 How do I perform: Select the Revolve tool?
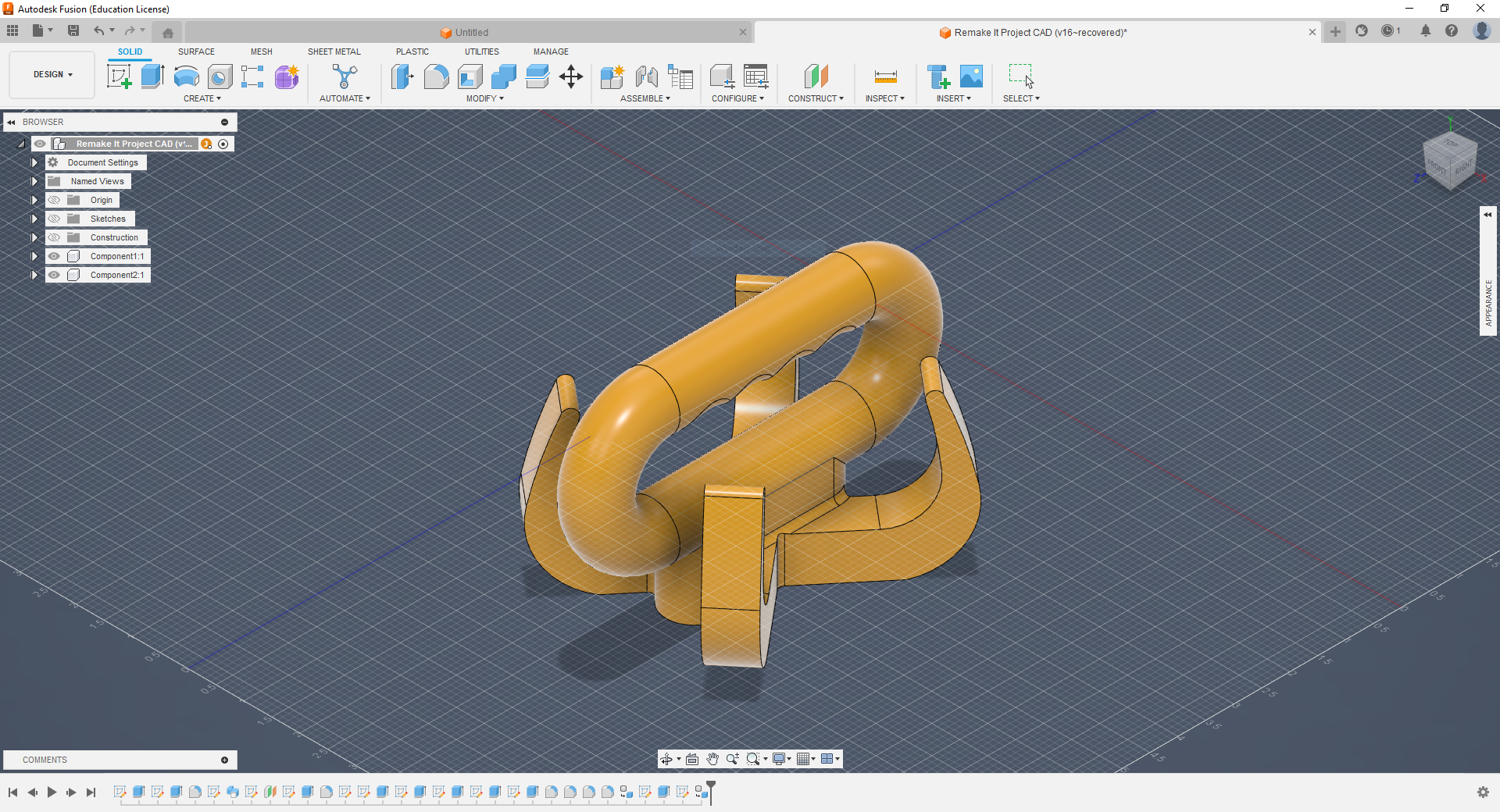pyautogui.click(x=186, y=77)
